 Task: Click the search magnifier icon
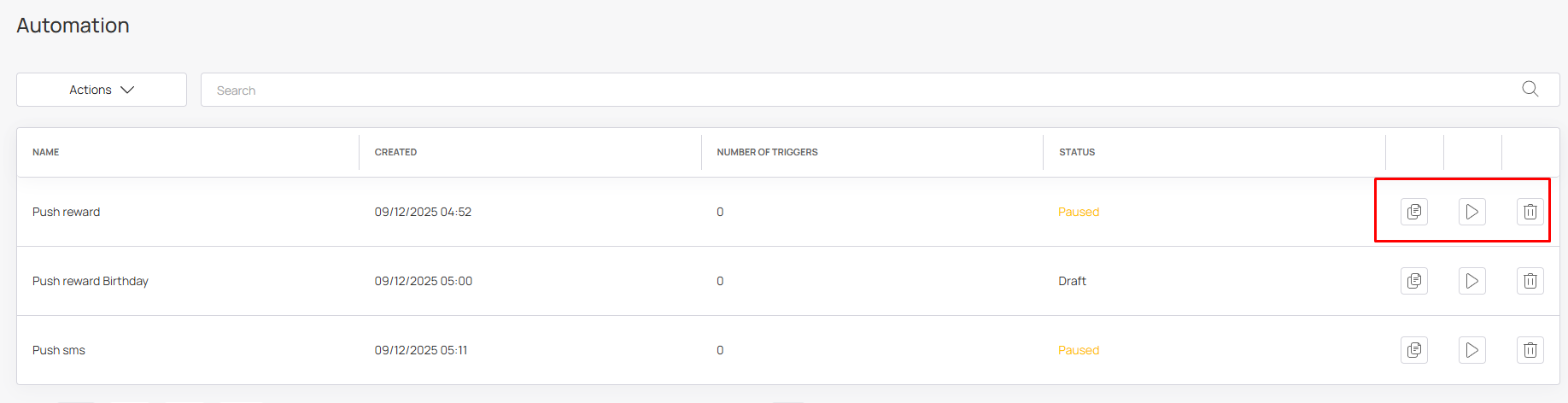pos(1530,90)
